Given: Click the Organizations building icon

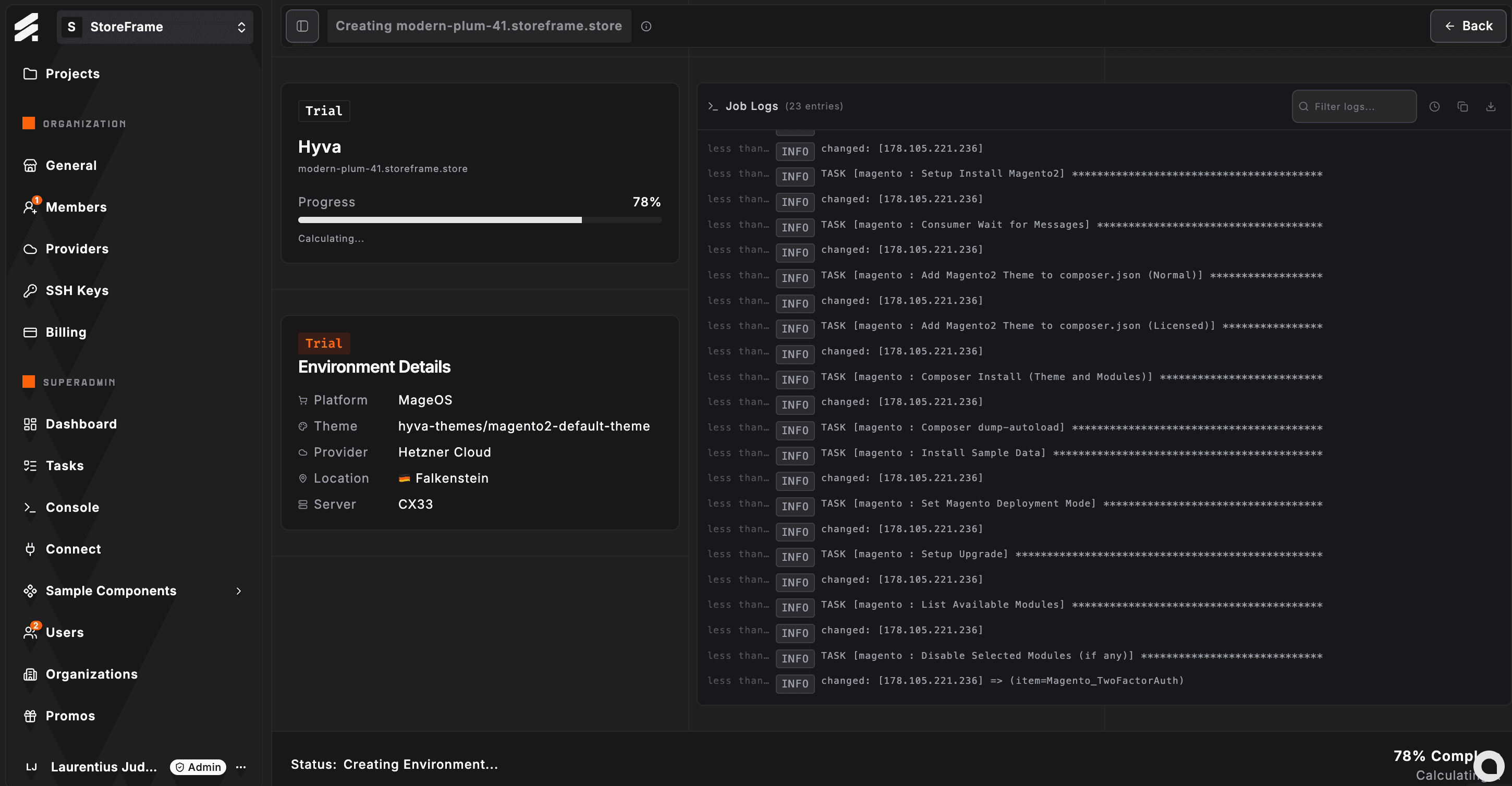Looking at the screenshot, I should [30, 674].
